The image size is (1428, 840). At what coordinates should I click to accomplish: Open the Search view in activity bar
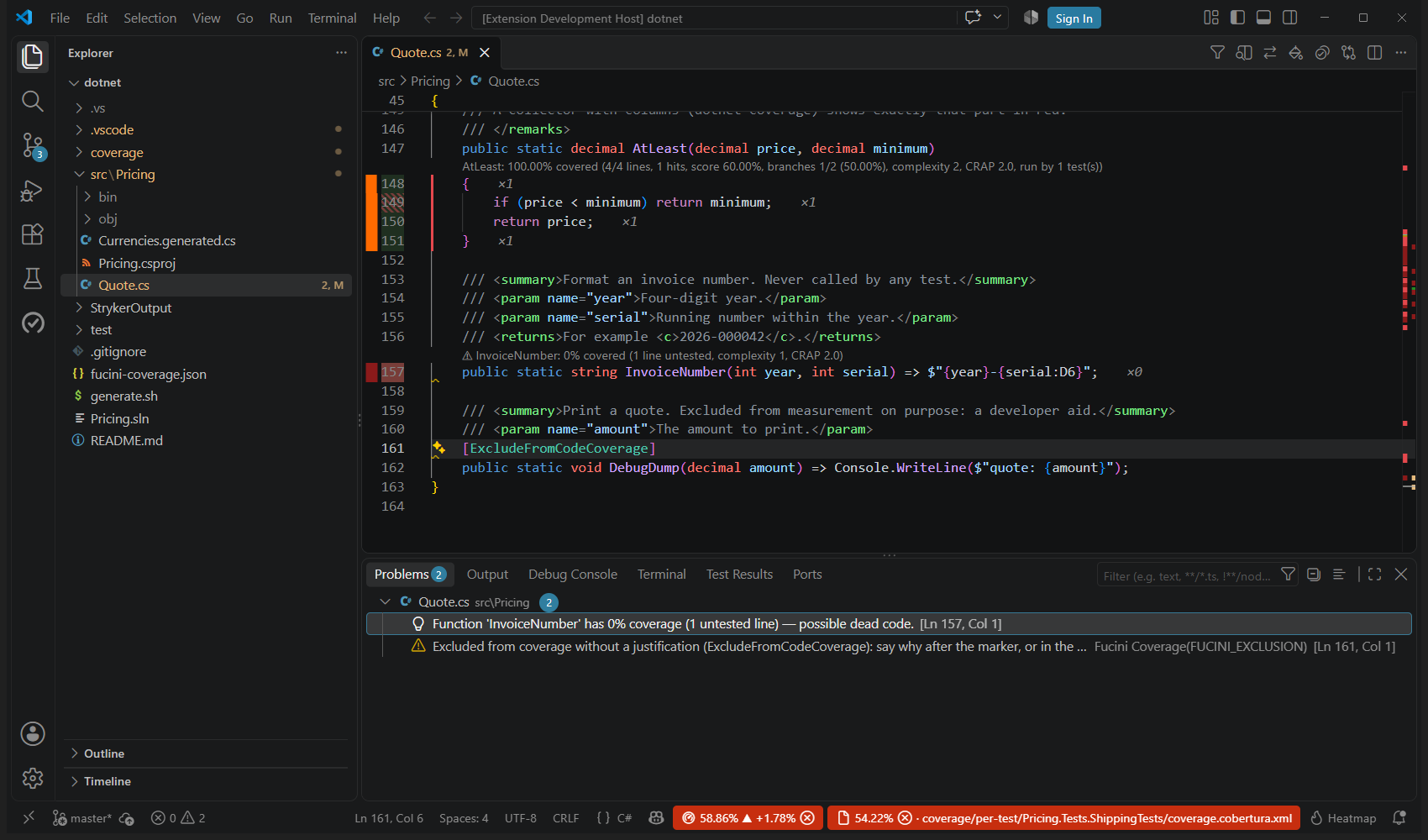point(32,102)
